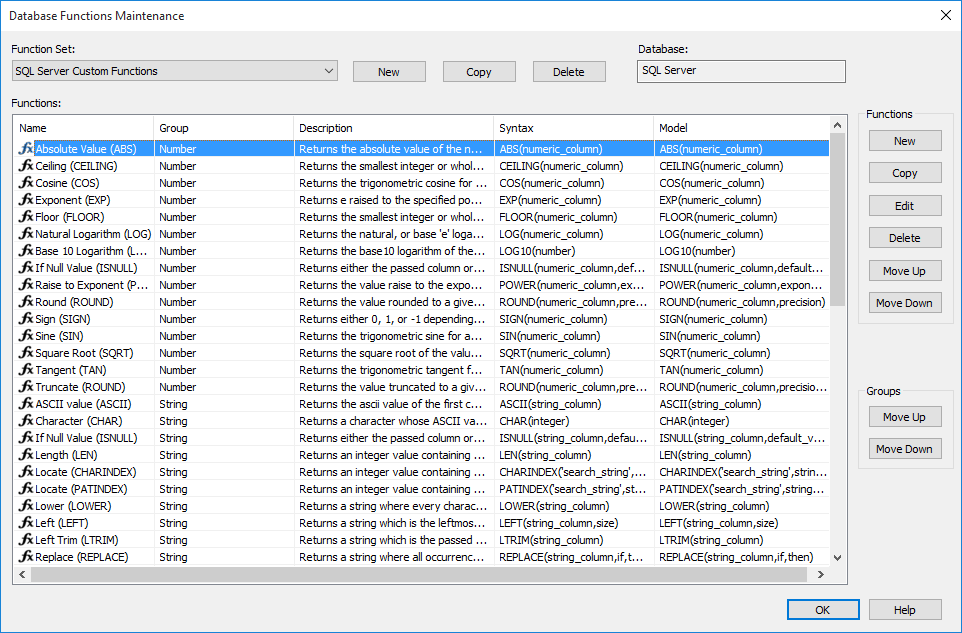The width and height of the screenshot is (962, 633).
Task: Create a new function set with New
Action: (389, 72)
